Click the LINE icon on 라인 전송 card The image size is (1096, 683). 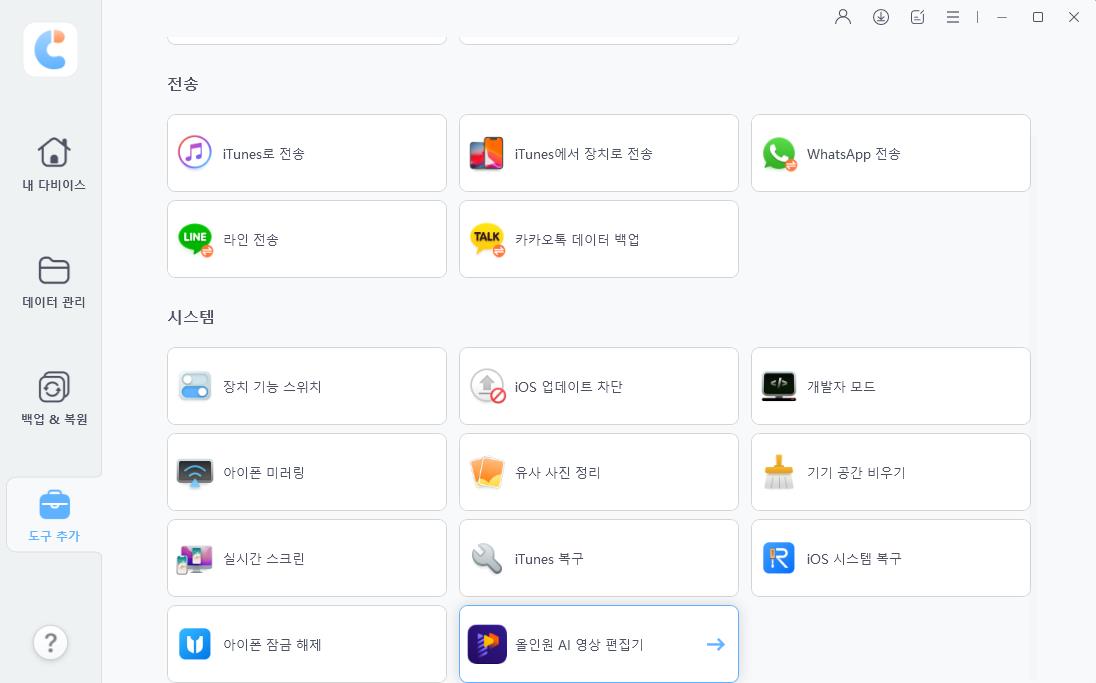(x=195, y=239)
